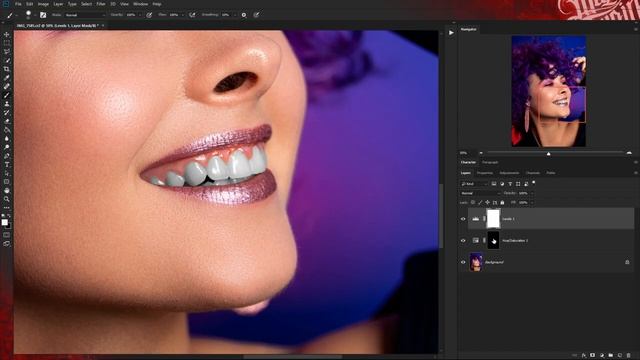Select the Hand tool
This screenshot has width=640, height=360.
click(7, 191)
